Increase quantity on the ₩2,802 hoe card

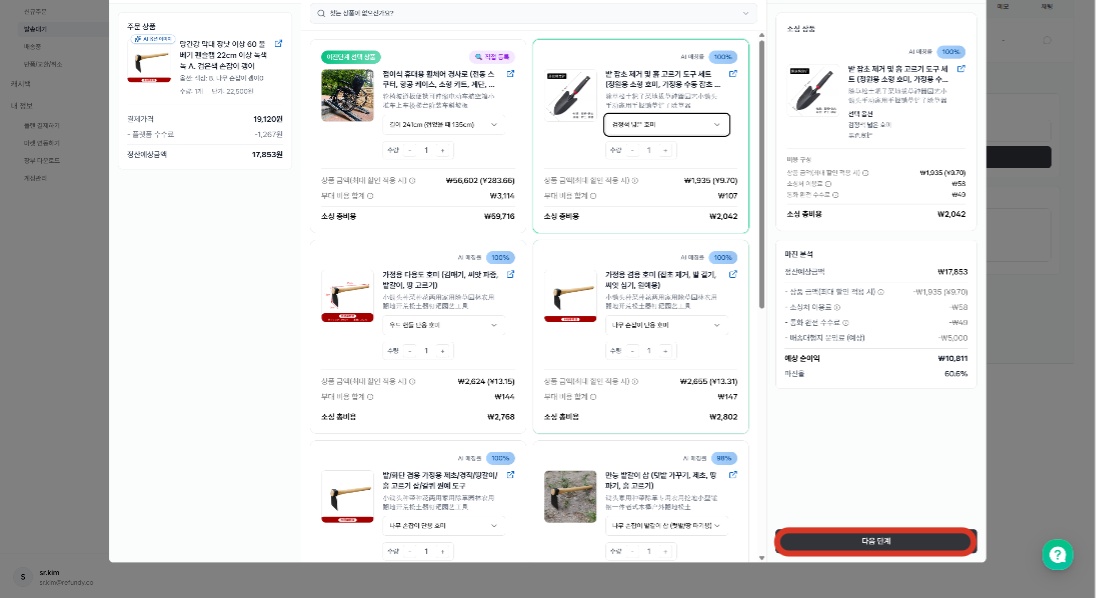665,351
